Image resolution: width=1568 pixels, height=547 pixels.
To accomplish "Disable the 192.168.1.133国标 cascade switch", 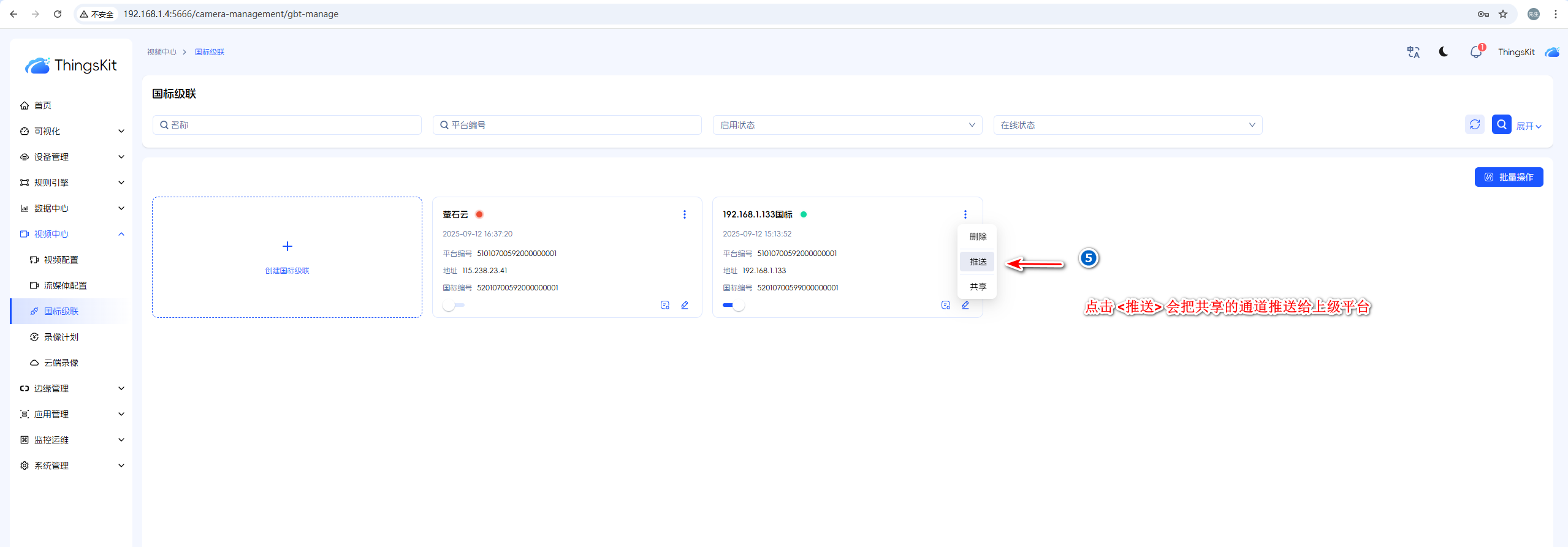I will 733,305.
